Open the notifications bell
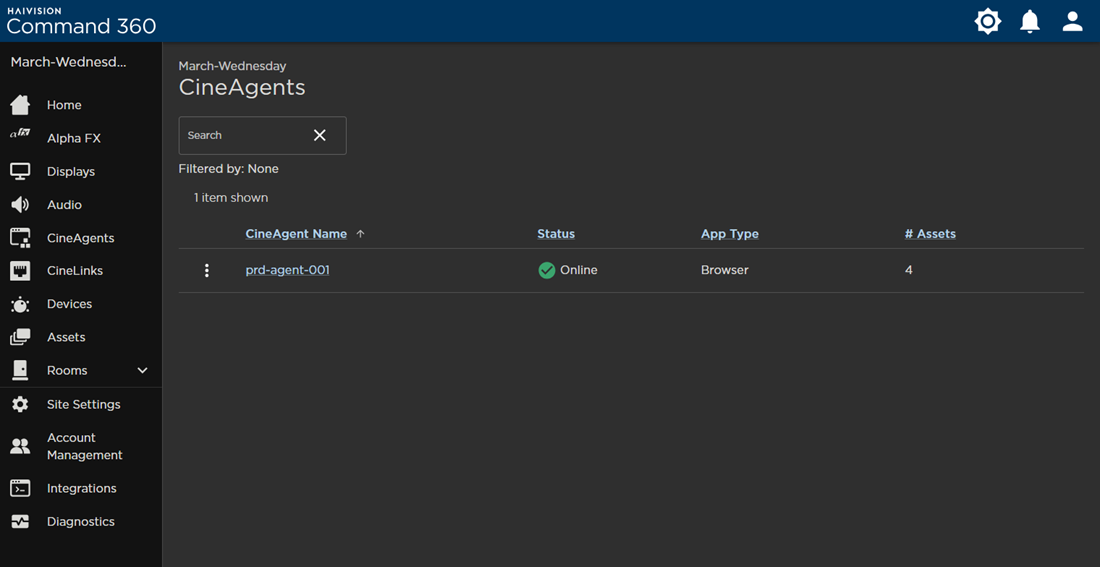Image resolution: width=1100 pixels, height=567 pixels. click(x=1030, y=21)
